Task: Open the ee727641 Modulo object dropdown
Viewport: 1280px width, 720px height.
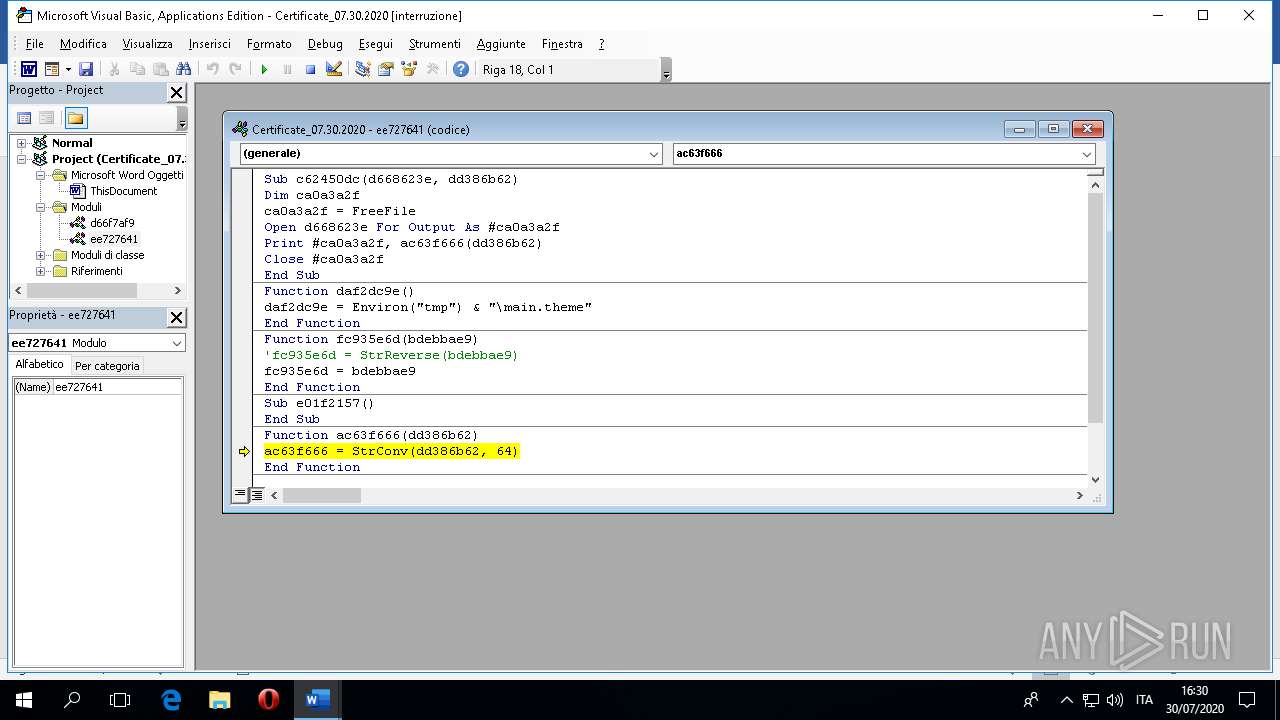Action: [176, 343]
